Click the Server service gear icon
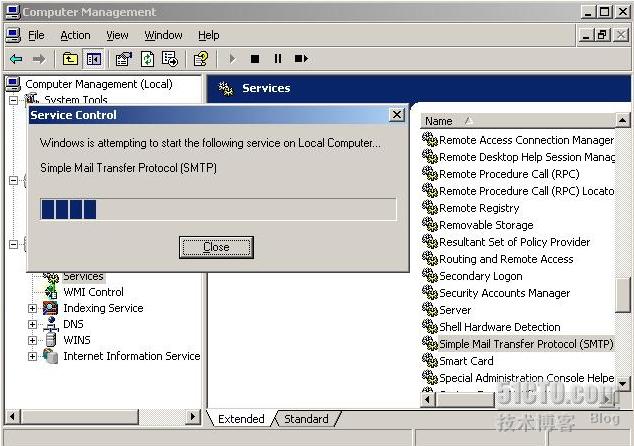This screenshot has height=446, width=634. [x=430, y=310]
